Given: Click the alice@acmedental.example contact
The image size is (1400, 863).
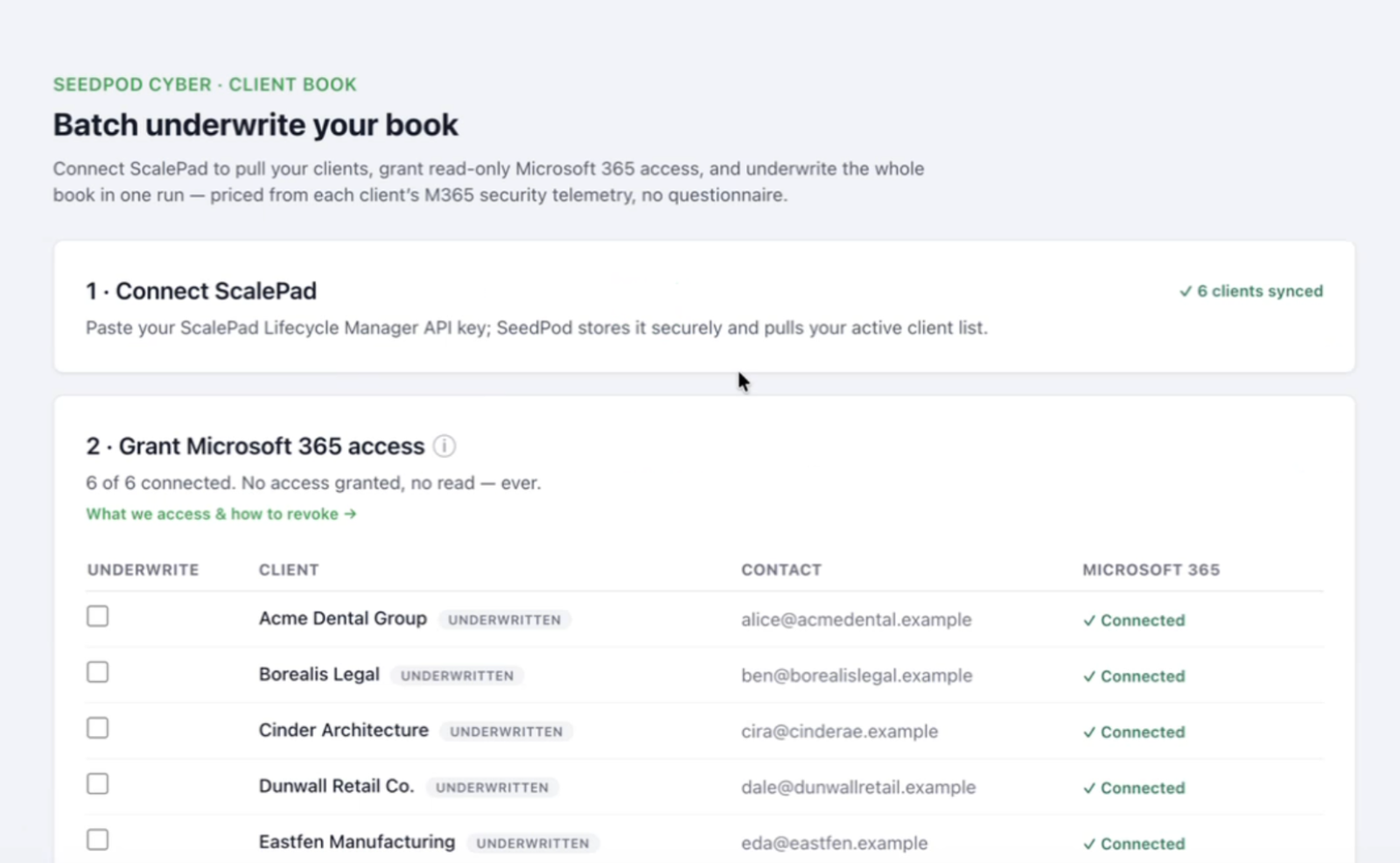Looking at the screenshot, I should point(857,620).
